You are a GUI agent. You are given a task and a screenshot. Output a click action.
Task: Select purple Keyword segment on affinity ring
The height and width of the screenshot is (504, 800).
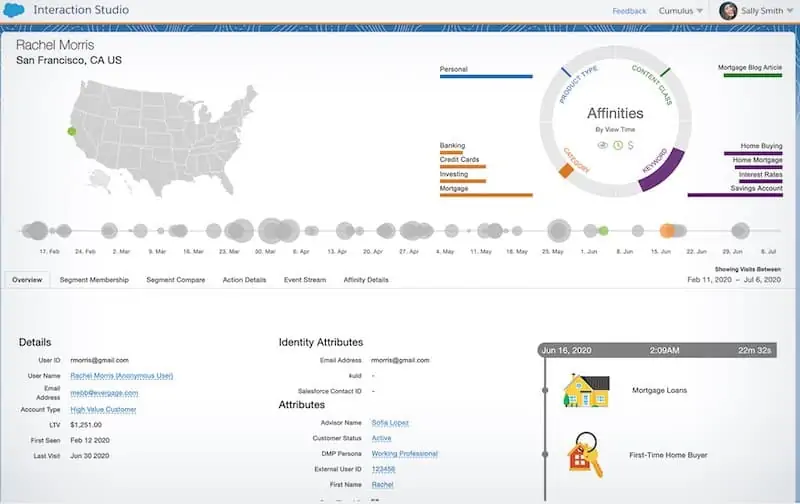click(x=662, y=170)
